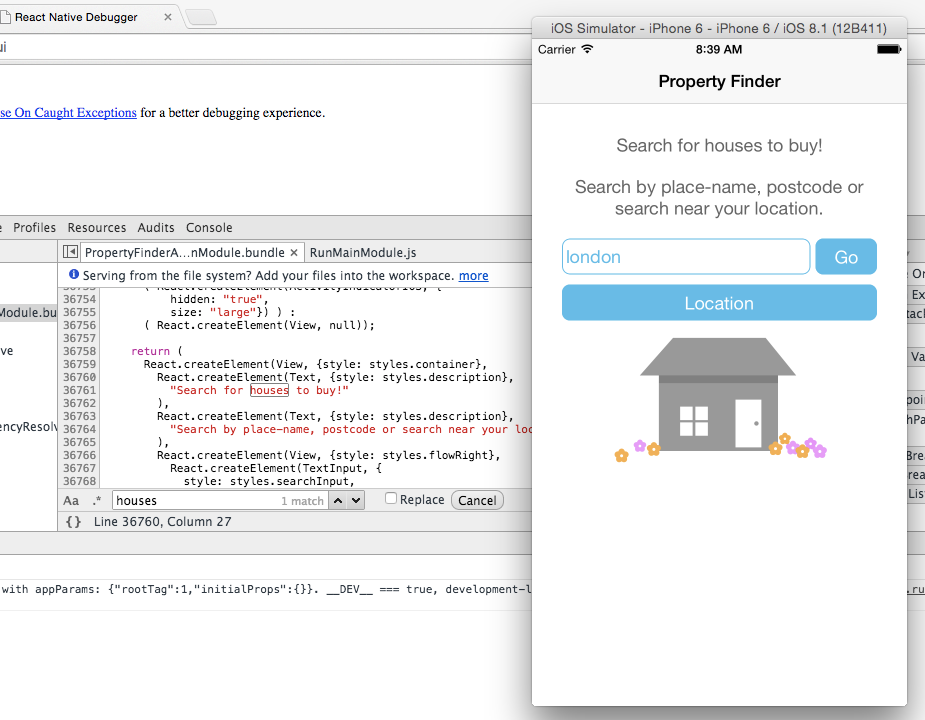Click the pretty-print curly braces icon
The height and width of the screenshot is (720, 925).
[x=73, y=522]
